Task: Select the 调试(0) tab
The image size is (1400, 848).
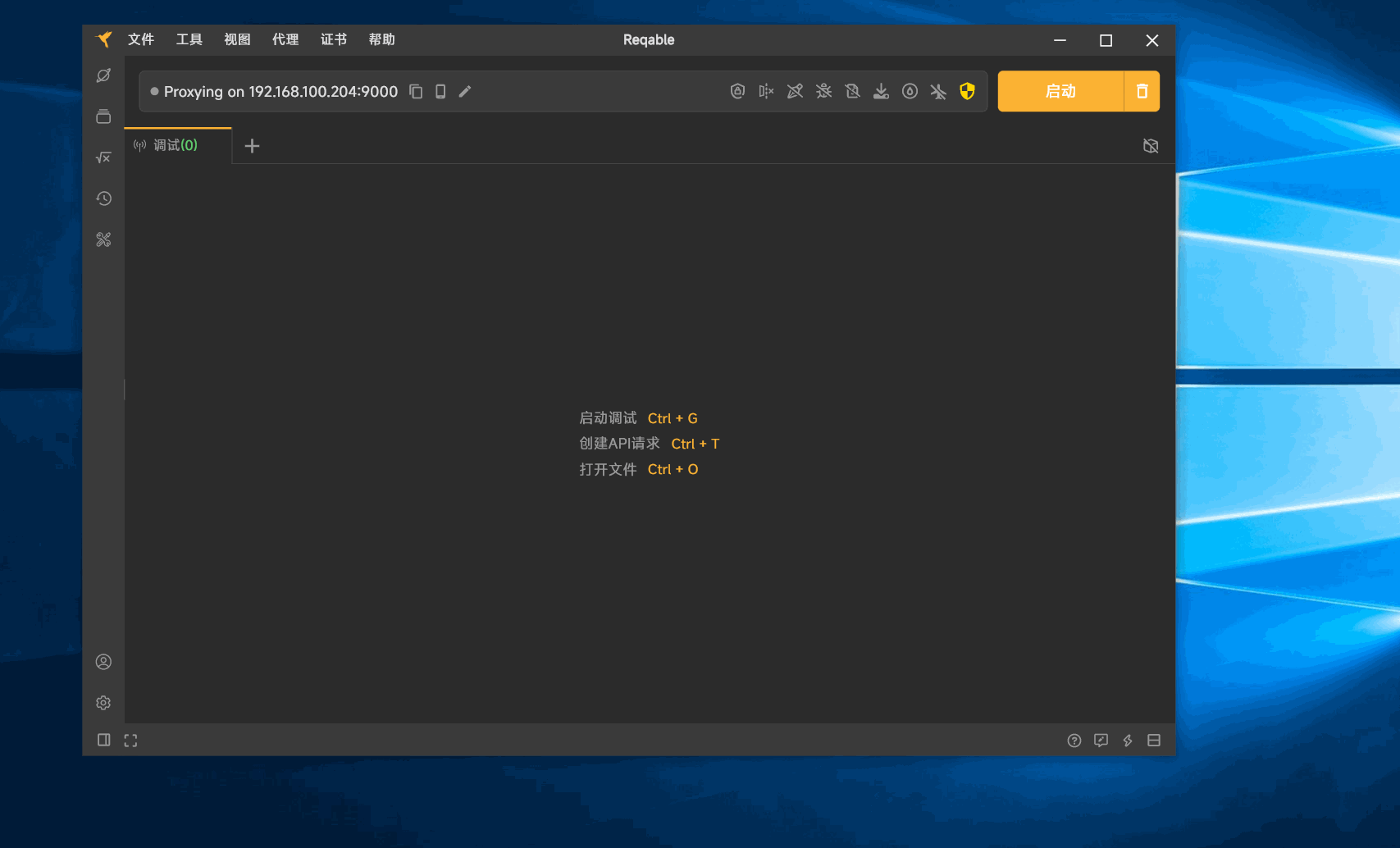Action: [176, 145]
